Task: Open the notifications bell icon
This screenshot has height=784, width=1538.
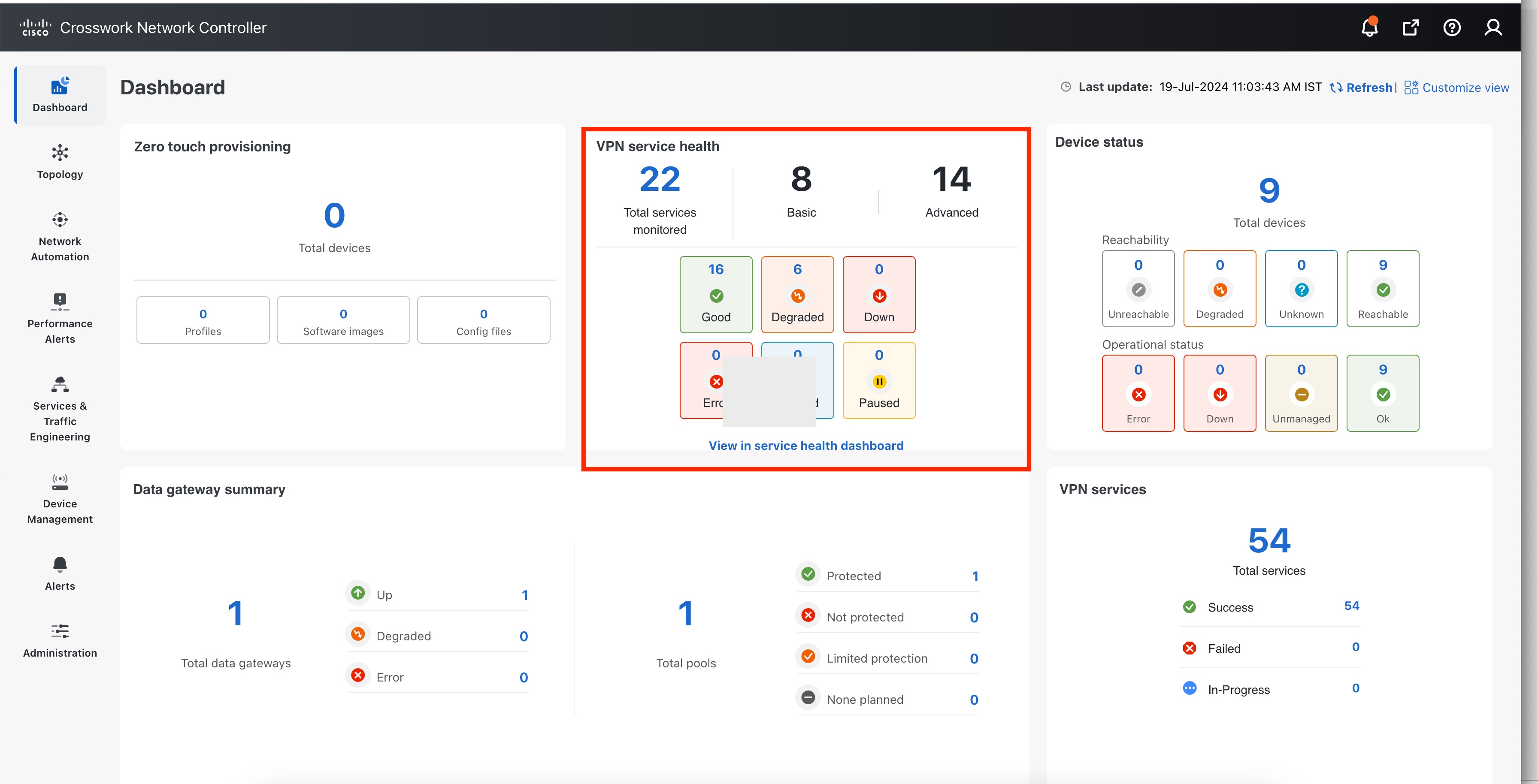Action: pyautogui.click(x=1369, y=27)
